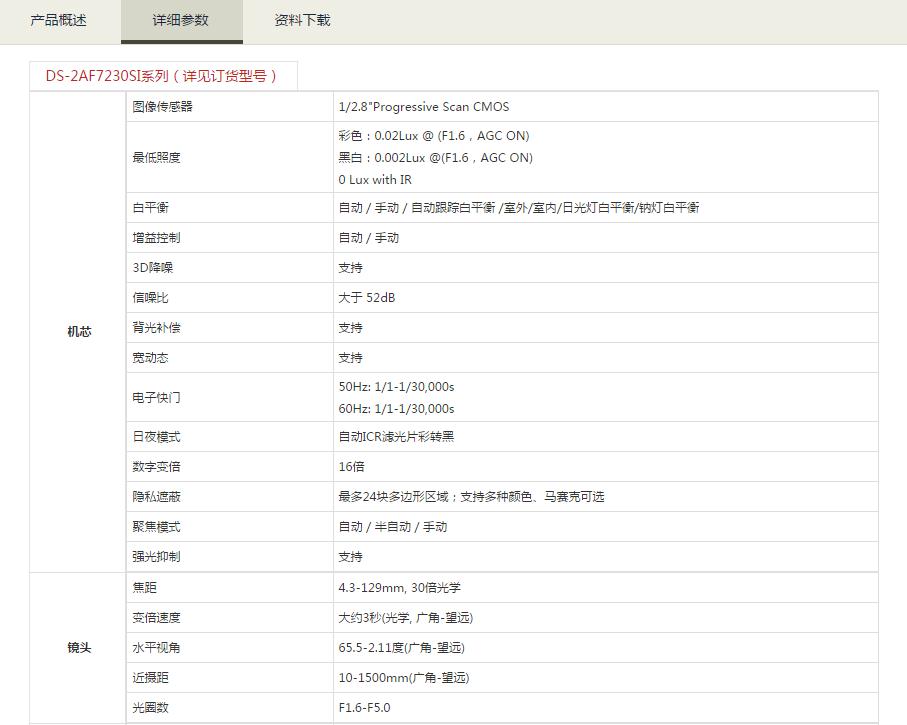The height and width of the screenshot is (725, 907).
Task: Click the 镜头 category cell
Action: [x=79, y=648]
